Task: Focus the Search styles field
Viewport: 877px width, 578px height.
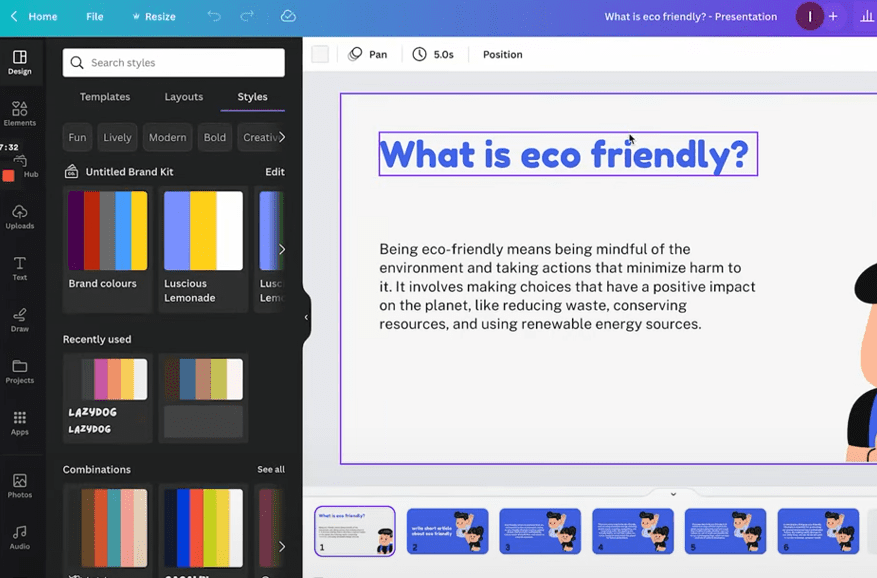Action: (x=173, y=63)
